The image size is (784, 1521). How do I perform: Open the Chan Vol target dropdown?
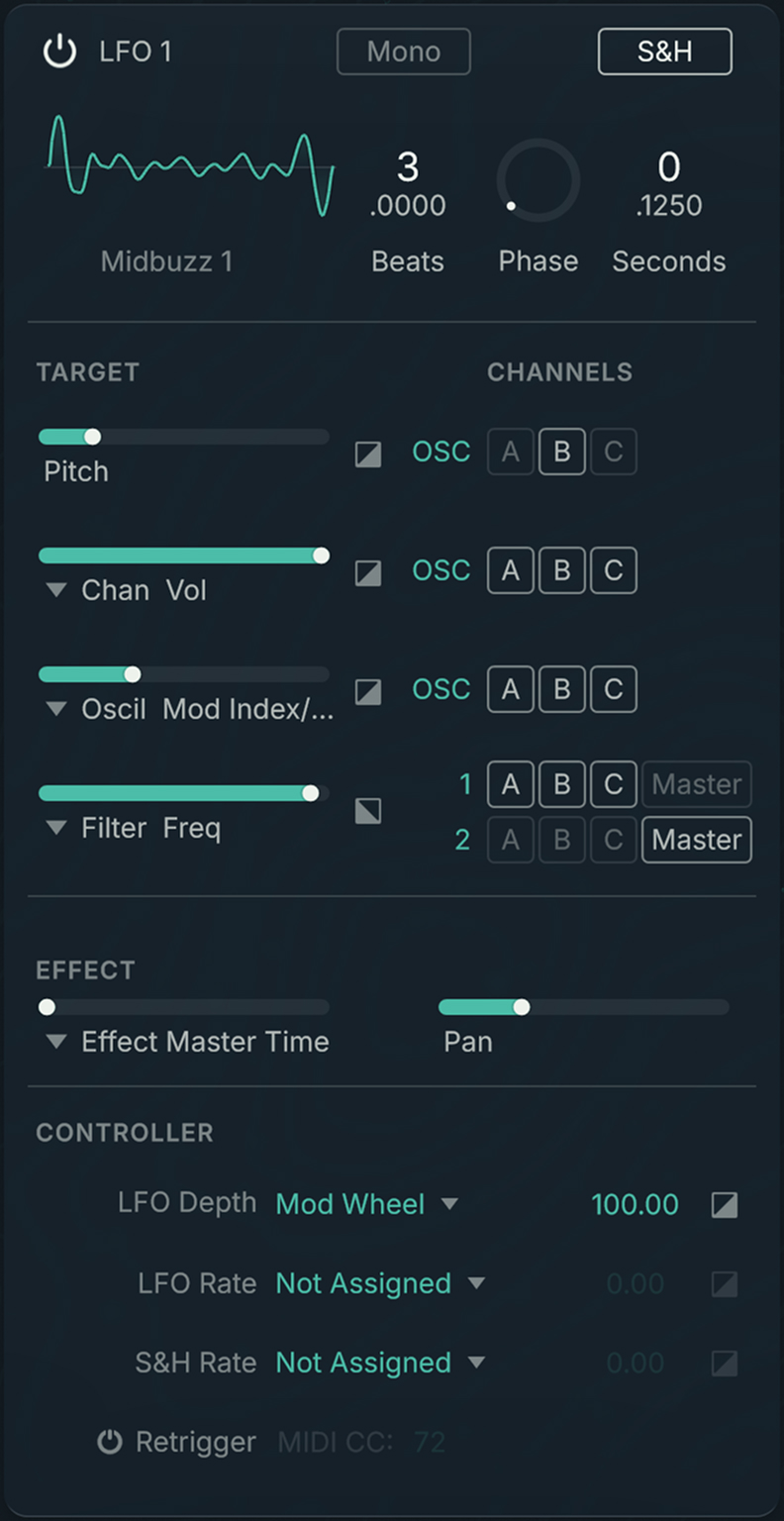pyautogui.click(x=57, y=591)
